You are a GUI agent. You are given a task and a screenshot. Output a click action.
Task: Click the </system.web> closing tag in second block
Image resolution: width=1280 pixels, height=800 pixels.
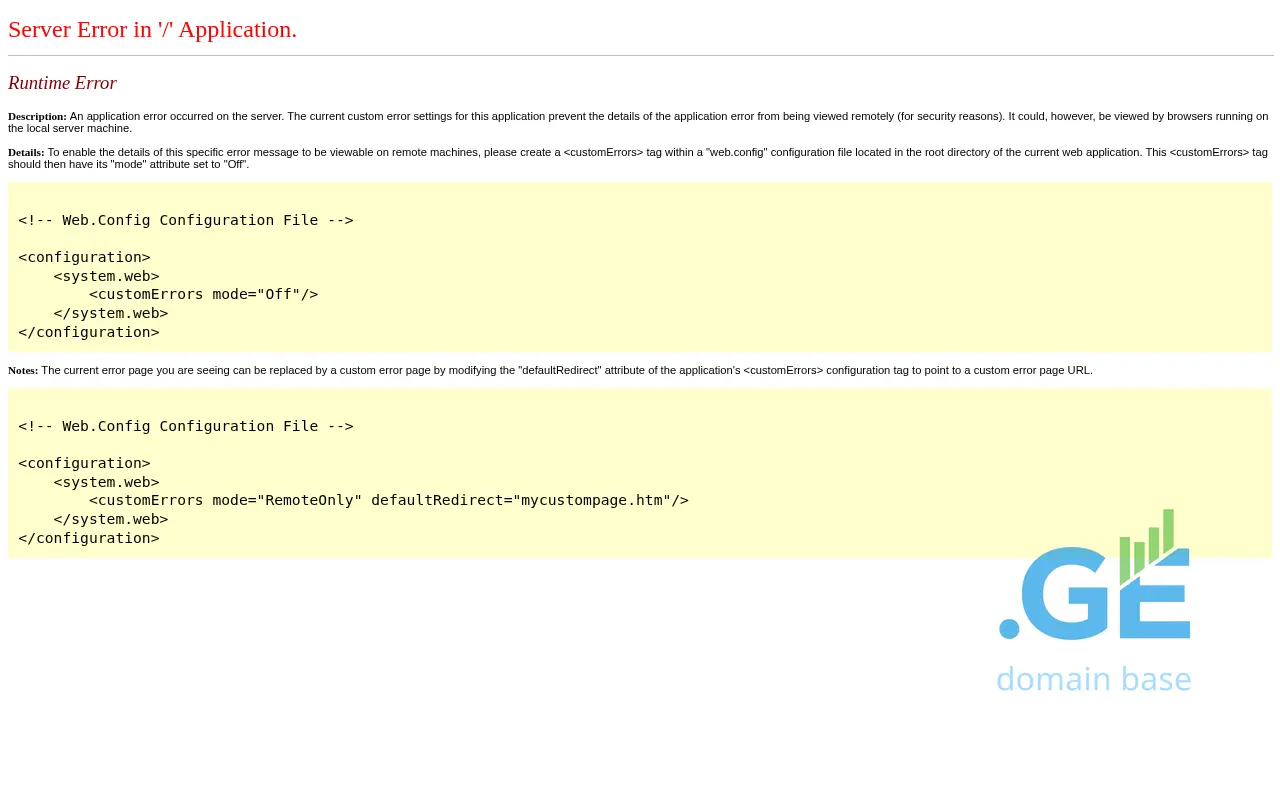[110, 519]
